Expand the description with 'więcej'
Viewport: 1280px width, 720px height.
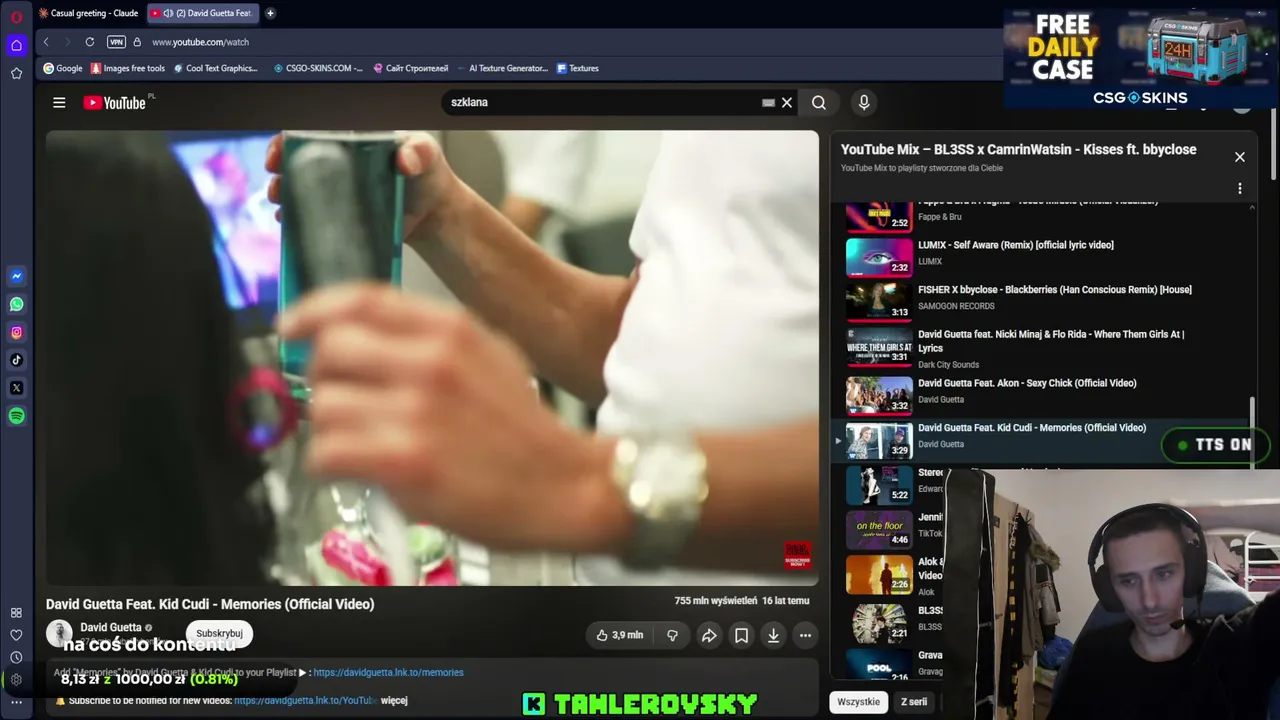(x=394, y=701)
